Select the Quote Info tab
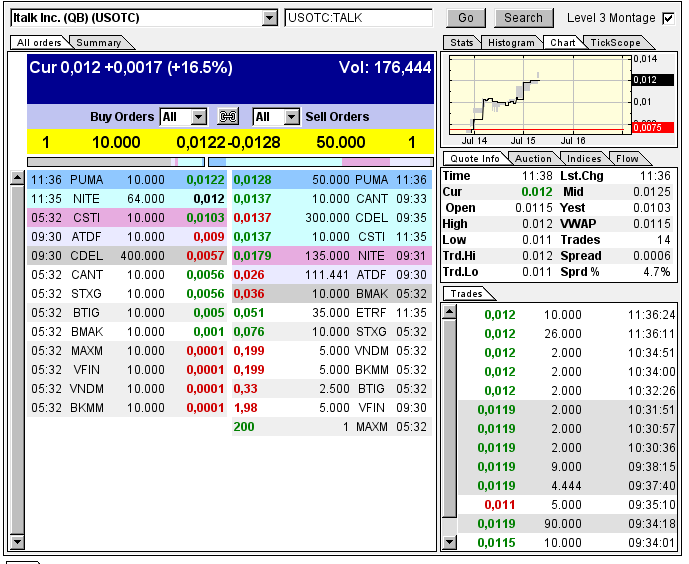Viewport: 689px width, 564px height. (x=475, y=159)
